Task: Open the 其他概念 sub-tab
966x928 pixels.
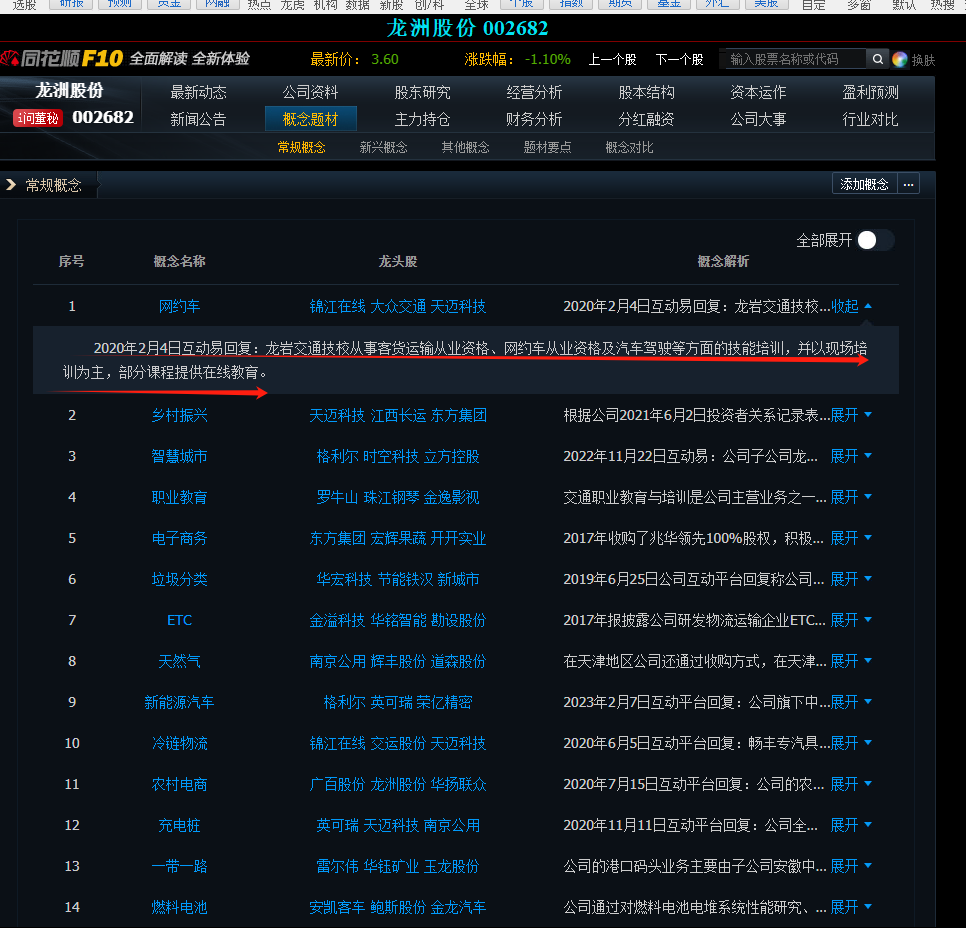Action: (465, 147)
